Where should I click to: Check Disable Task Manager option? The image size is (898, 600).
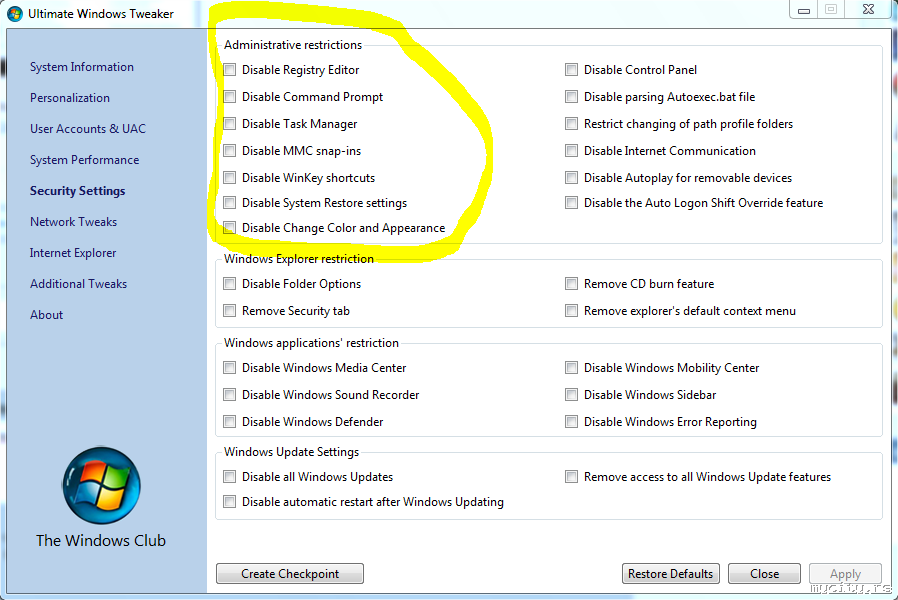point(230,124)
